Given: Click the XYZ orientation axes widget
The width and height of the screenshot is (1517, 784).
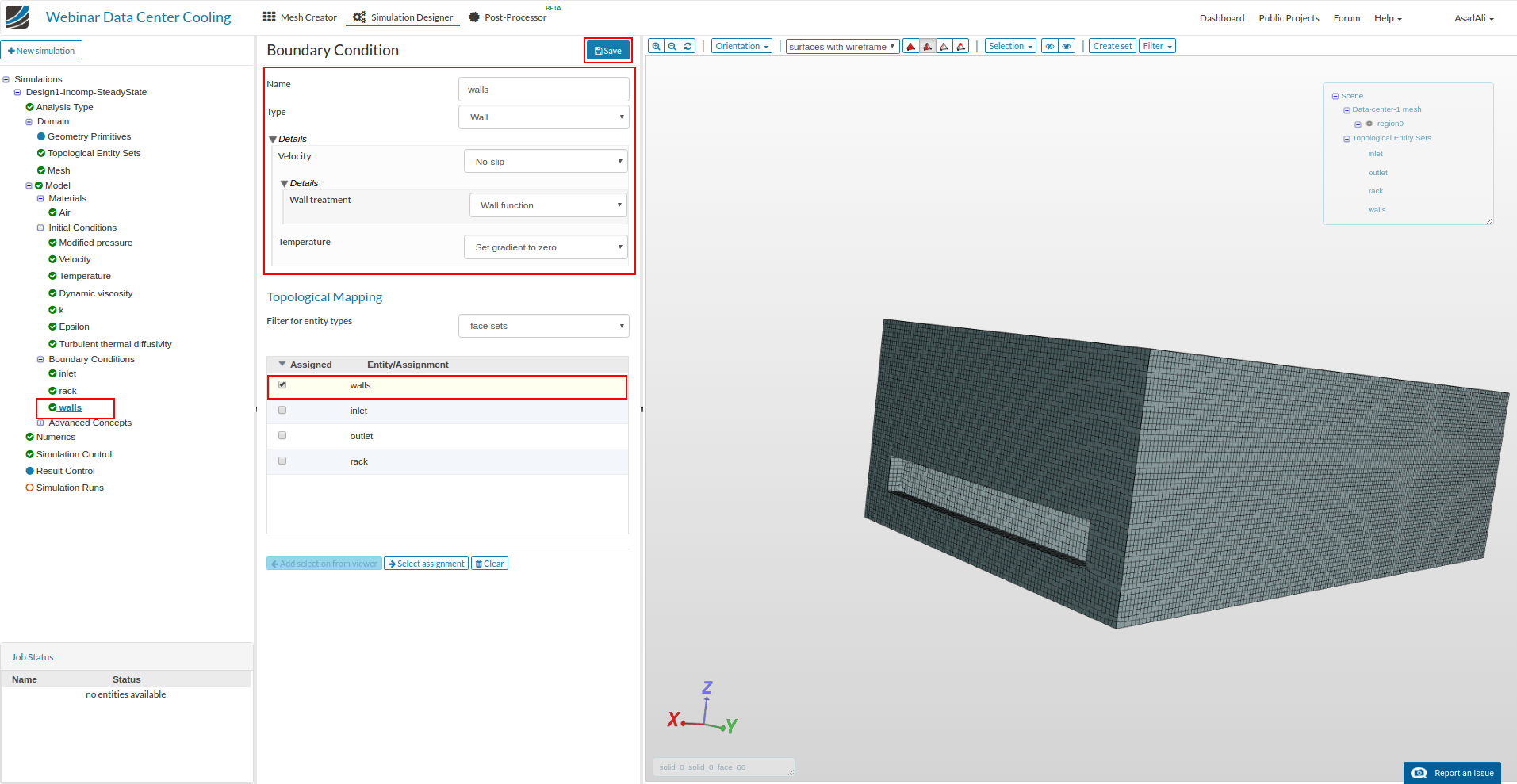Looking at the screenshot, I should 703,708.
